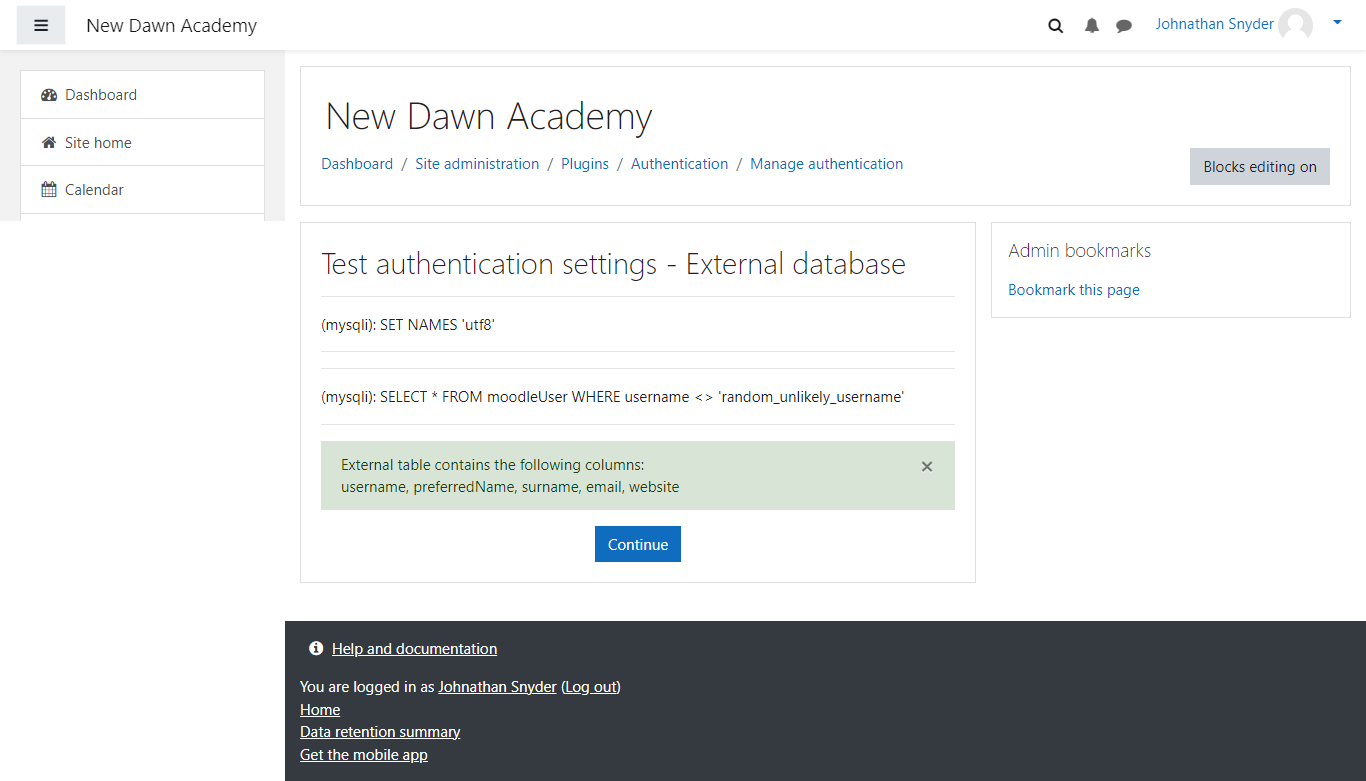
Task: Click New Dawn Academy navbar brand
Action: click(172, 26)
